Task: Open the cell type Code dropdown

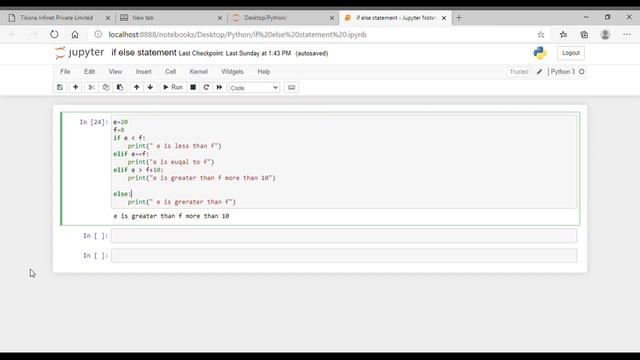Action: [254, 88]
